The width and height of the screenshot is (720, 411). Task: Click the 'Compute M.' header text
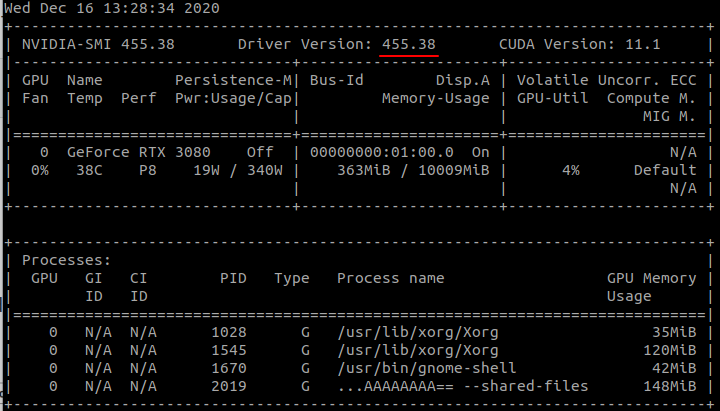click(x=652, y=98)
